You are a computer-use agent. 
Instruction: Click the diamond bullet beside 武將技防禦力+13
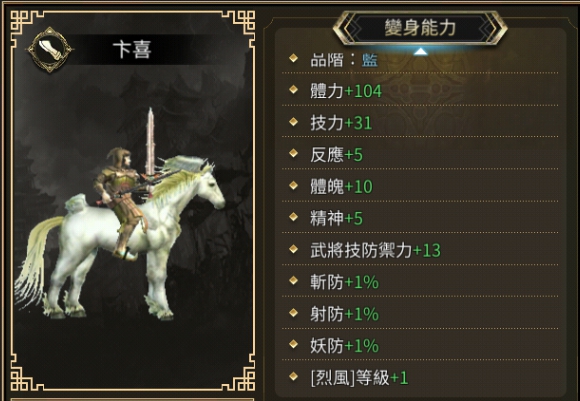[294, 249]
